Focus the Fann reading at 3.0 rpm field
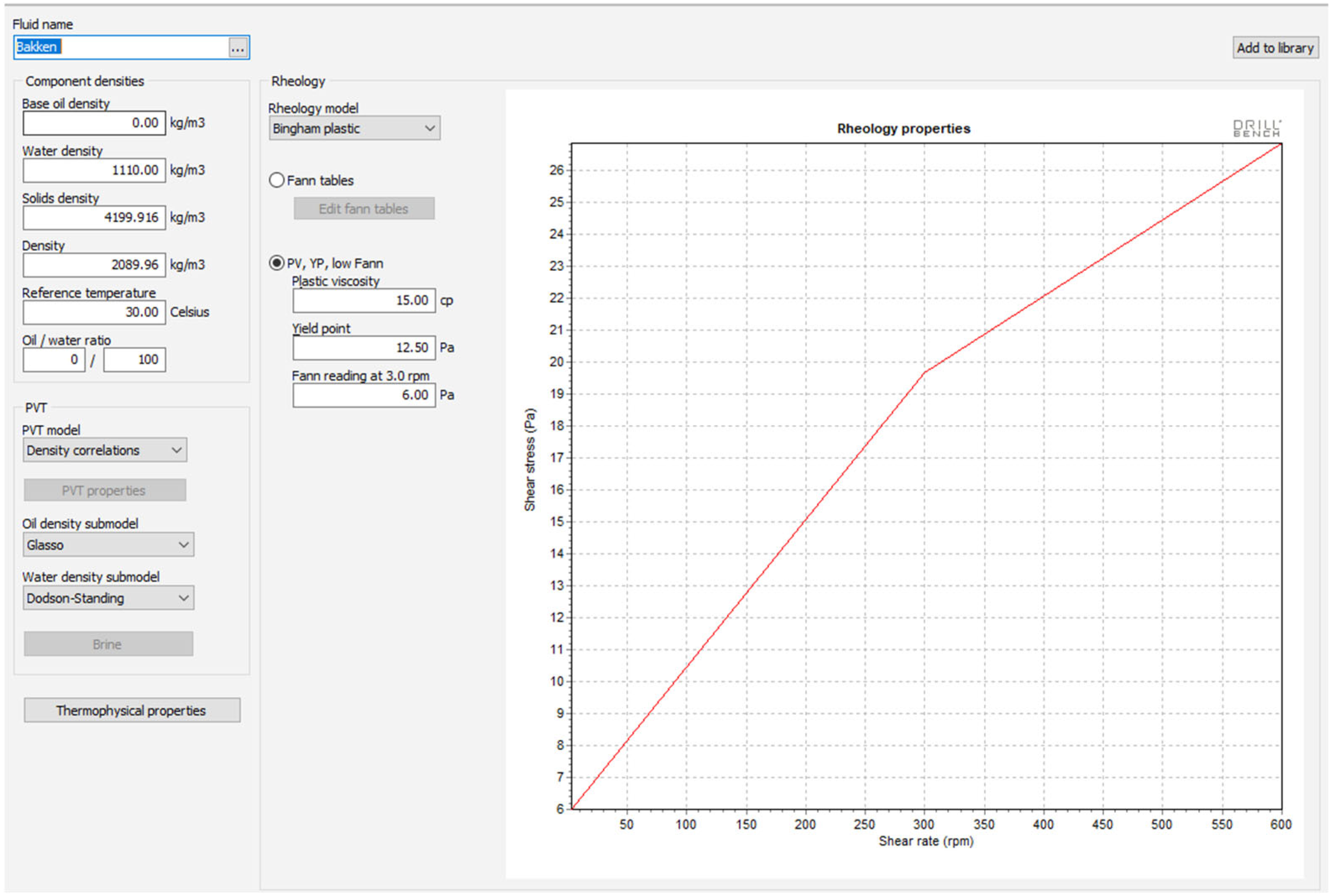Image resolution: width=1332 pixels, height=896 pixels. (x=363, y=396)
